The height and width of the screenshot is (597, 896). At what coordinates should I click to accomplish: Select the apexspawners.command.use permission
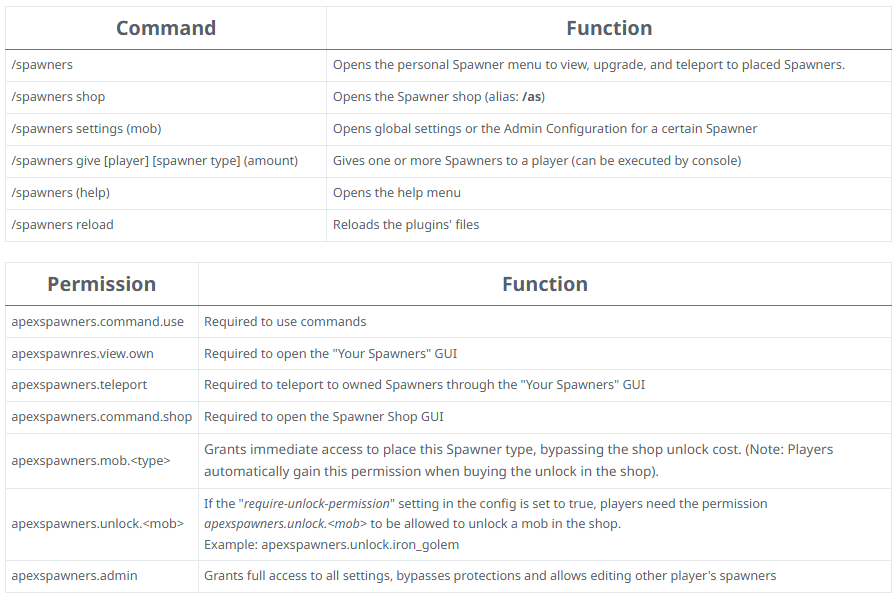pos(97,322)
